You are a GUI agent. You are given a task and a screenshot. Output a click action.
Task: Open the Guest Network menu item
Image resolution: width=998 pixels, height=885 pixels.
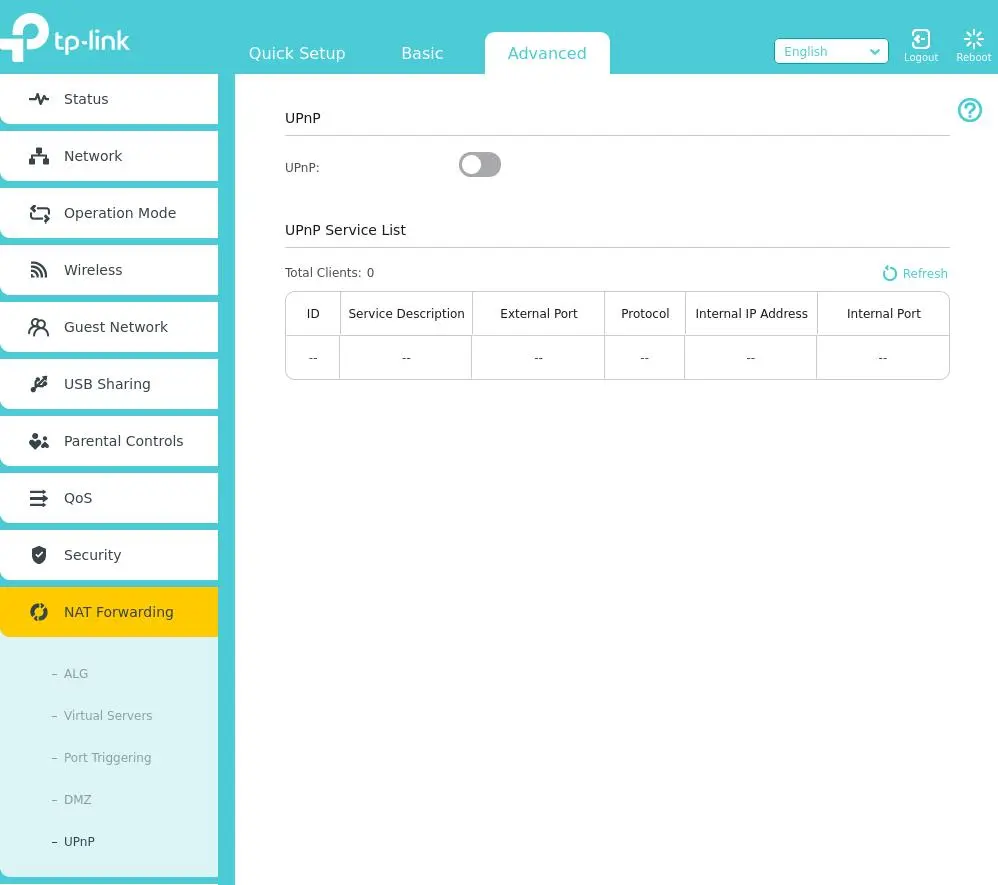point(109,327)
